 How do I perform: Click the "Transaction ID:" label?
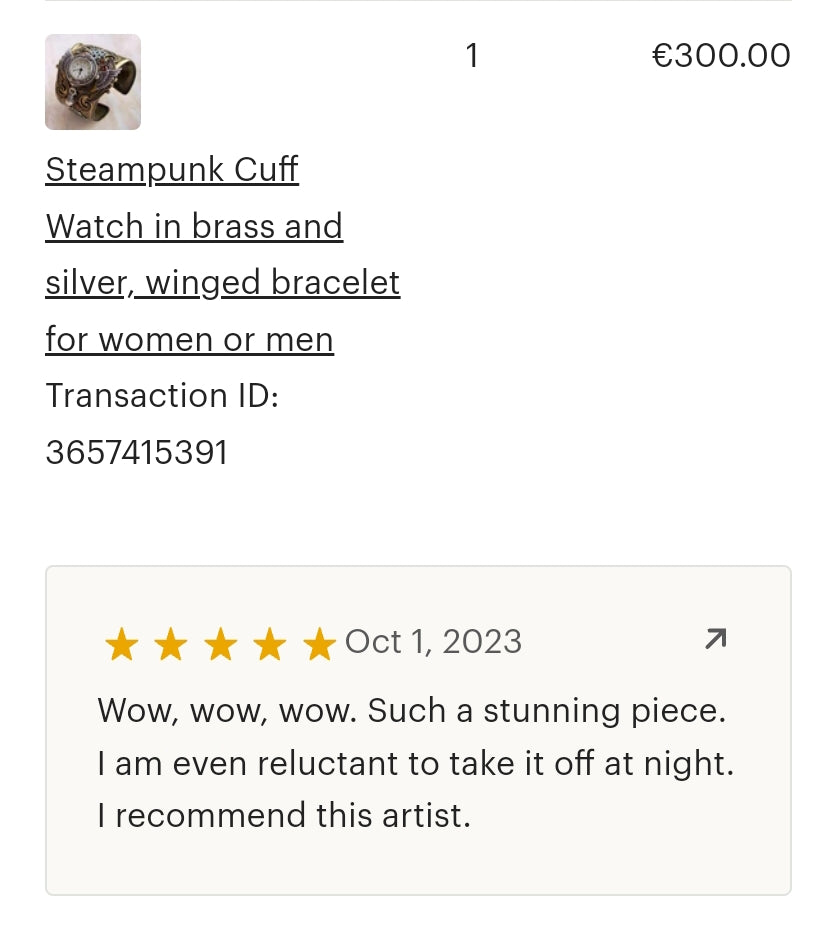point(162,396)
